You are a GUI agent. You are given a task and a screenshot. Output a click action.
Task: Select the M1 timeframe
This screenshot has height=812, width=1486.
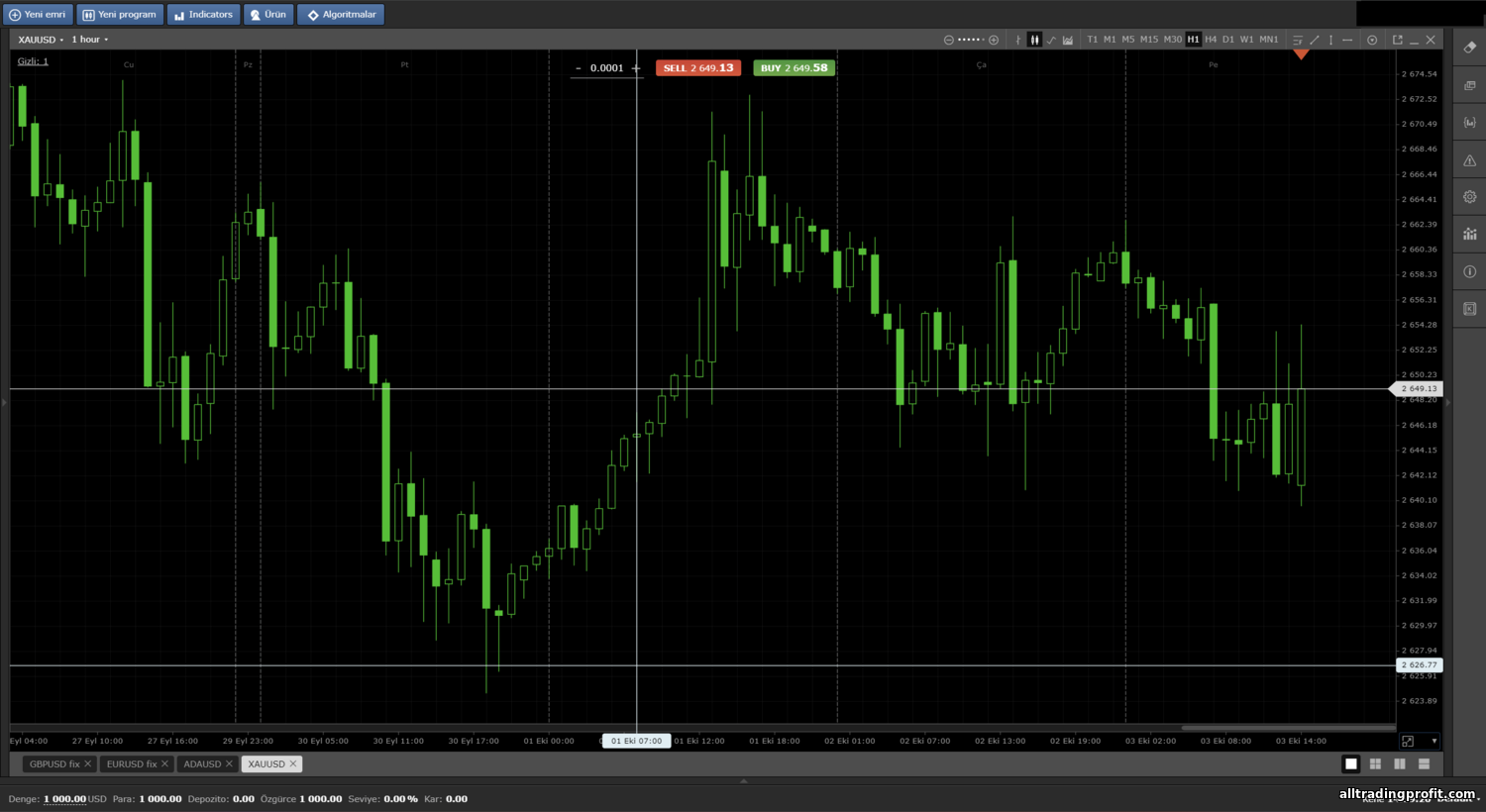1110,40
